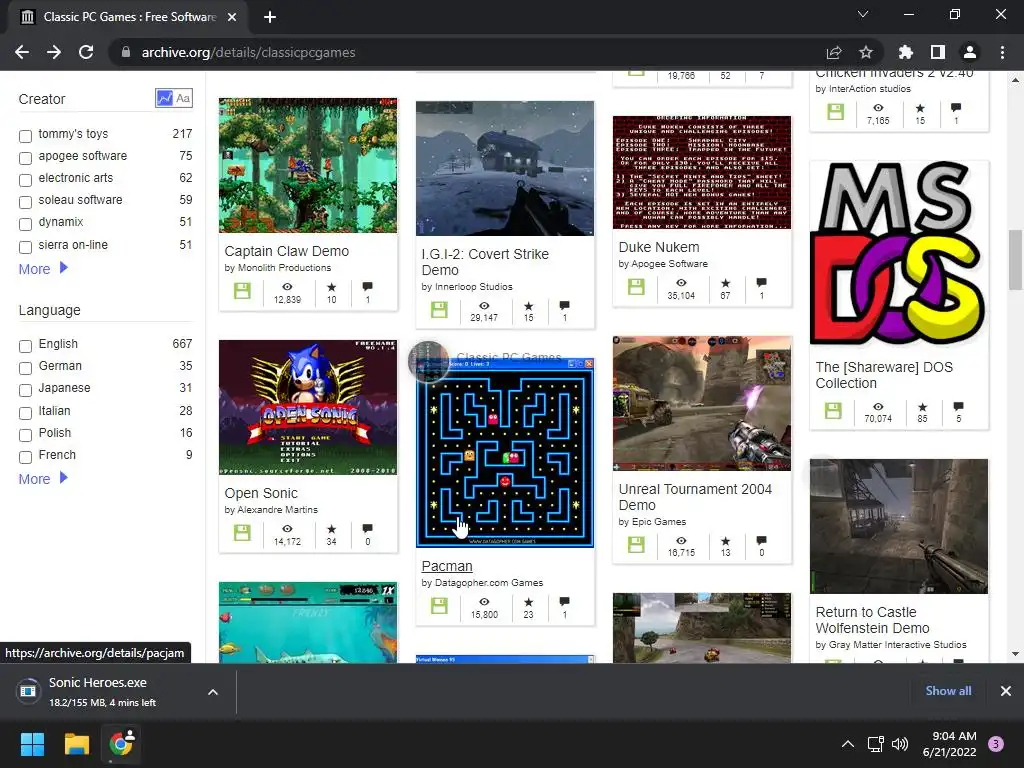Open the Extensions puzzle icon
Screen dimensions: 1024x768
[905, 52]
